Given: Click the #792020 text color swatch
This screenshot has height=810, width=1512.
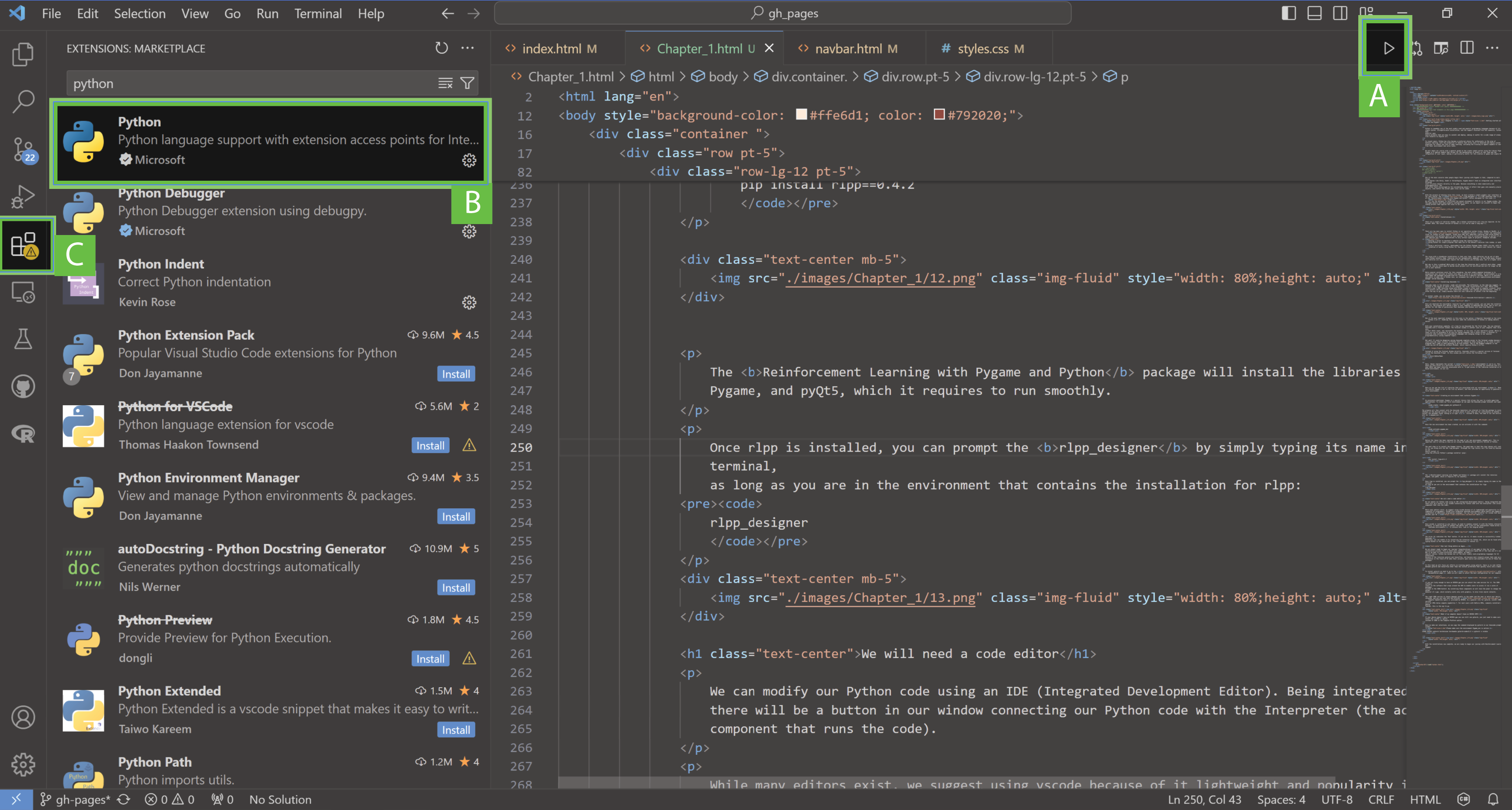Looking at the screenshot, I should pos(939,115).
